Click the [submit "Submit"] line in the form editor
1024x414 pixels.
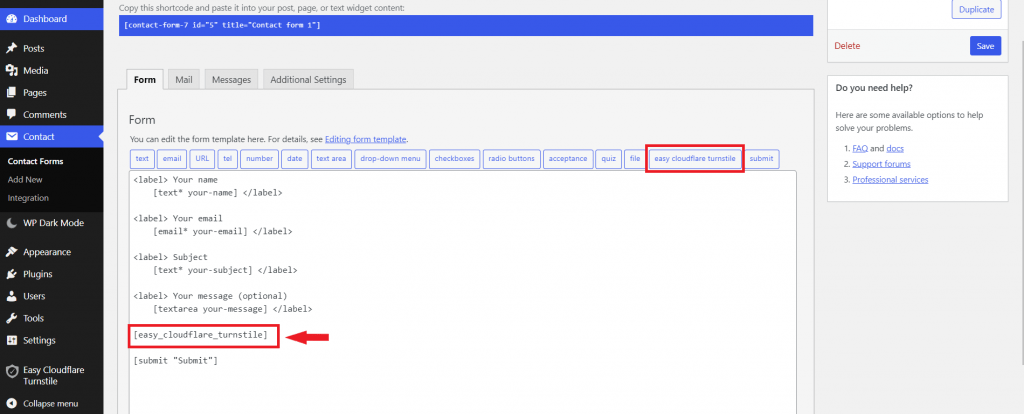click(175, 360)
